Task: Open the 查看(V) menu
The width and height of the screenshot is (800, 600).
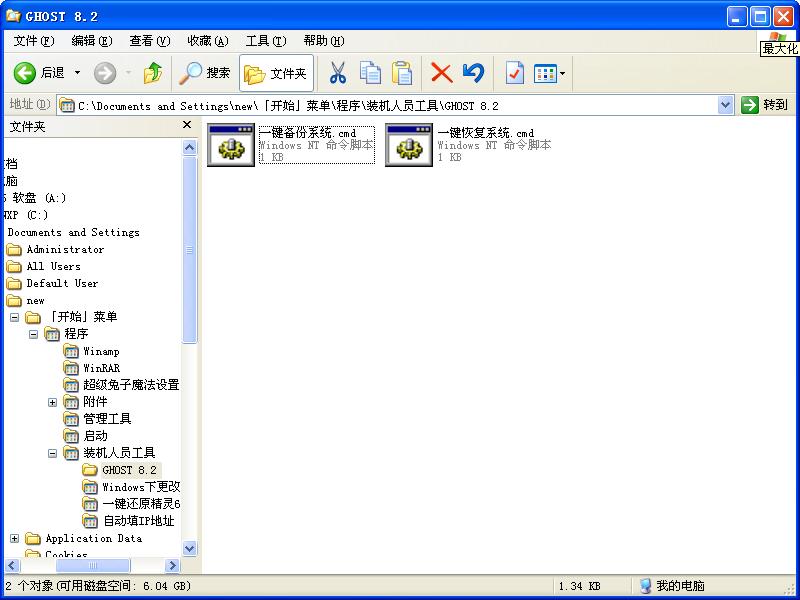Action: (x=149, y=41)
